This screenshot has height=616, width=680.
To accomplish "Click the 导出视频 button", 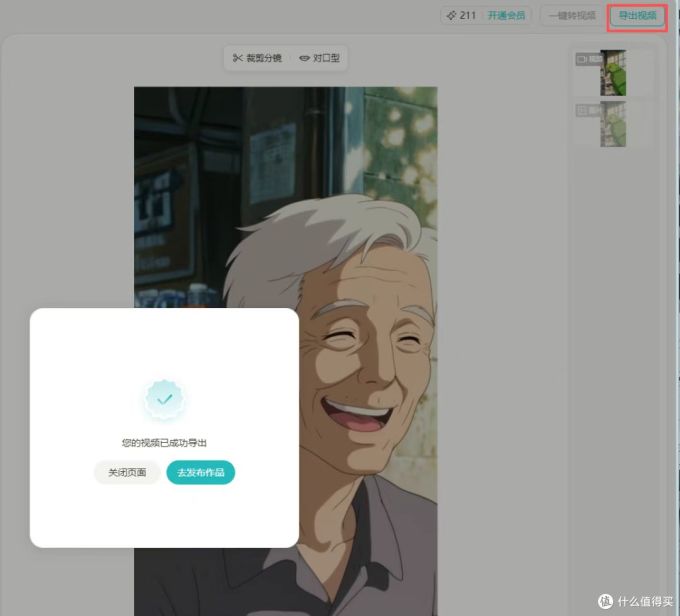I will tap(637, 16).
